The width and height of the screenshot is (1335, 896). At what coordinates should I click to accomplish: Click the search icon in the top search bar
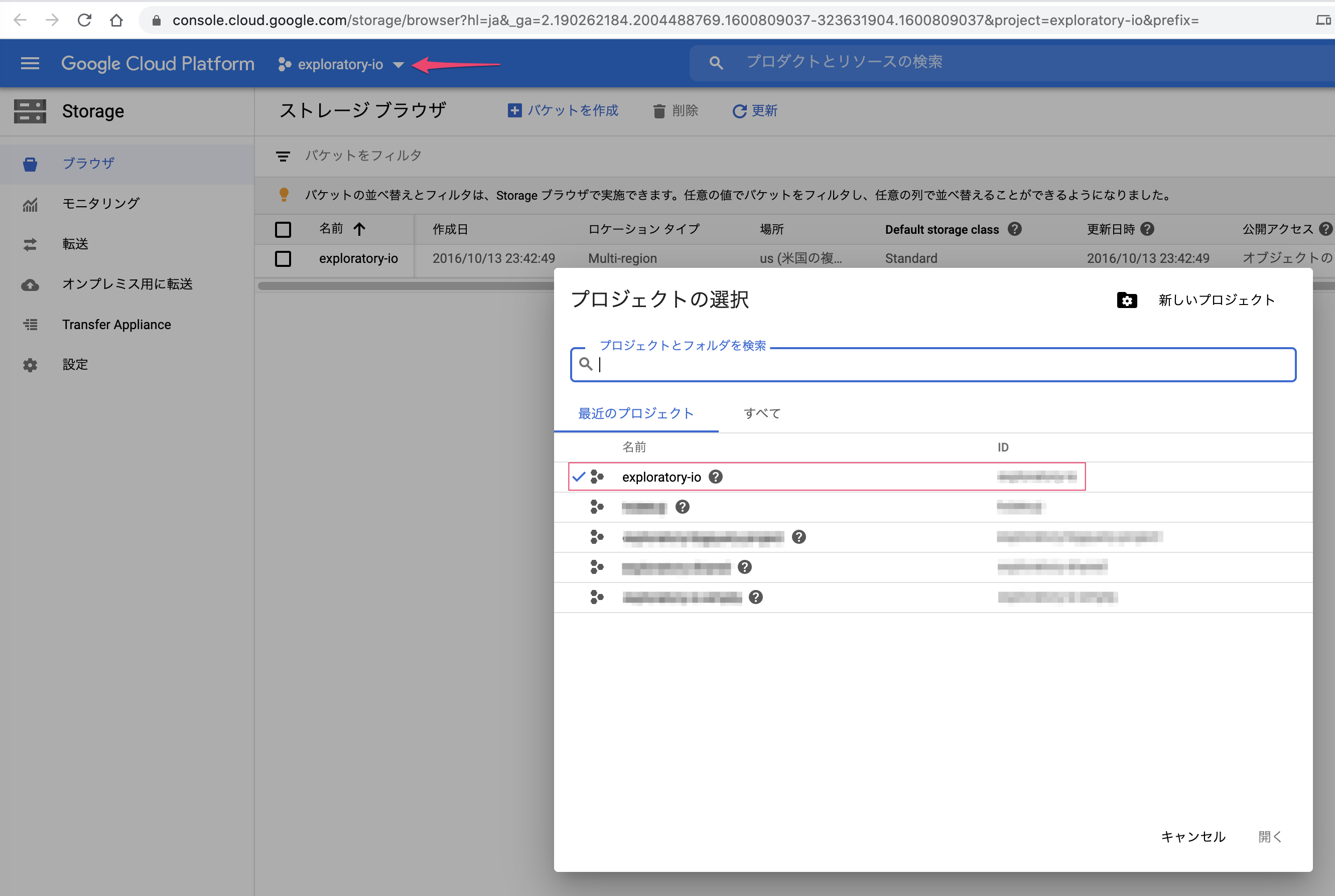(x=716, y=63)
